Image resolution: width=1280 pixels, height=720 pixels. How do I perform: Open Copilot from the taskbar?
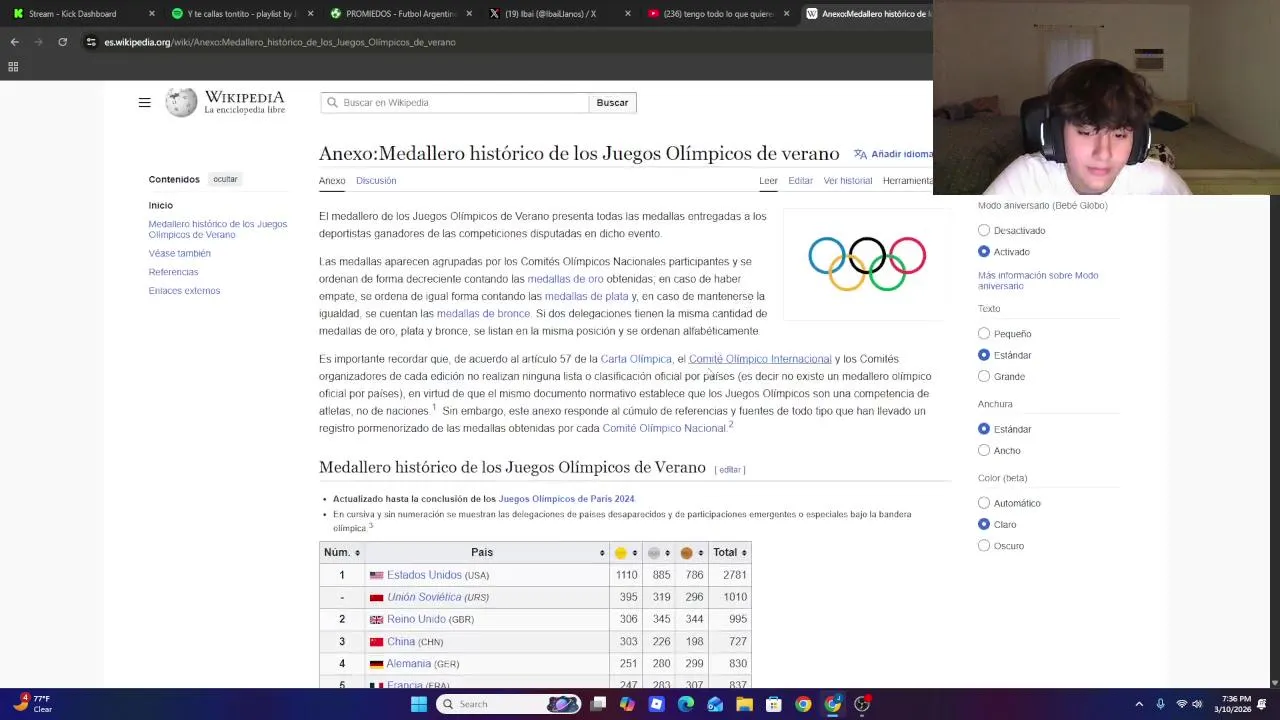click(x=627, y=704)
